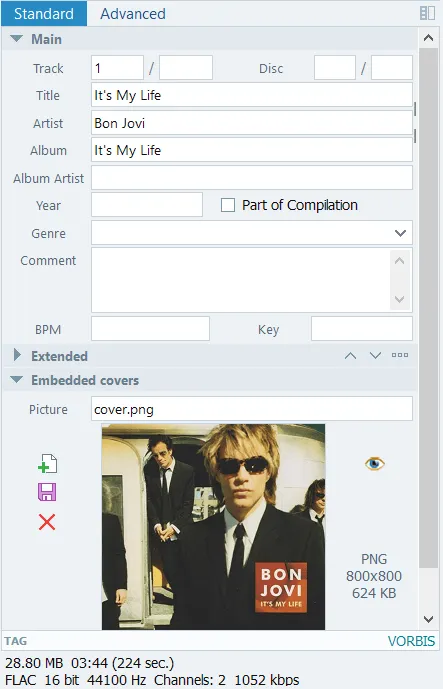Collapse the Embedded covers section

tap(16, 380)
